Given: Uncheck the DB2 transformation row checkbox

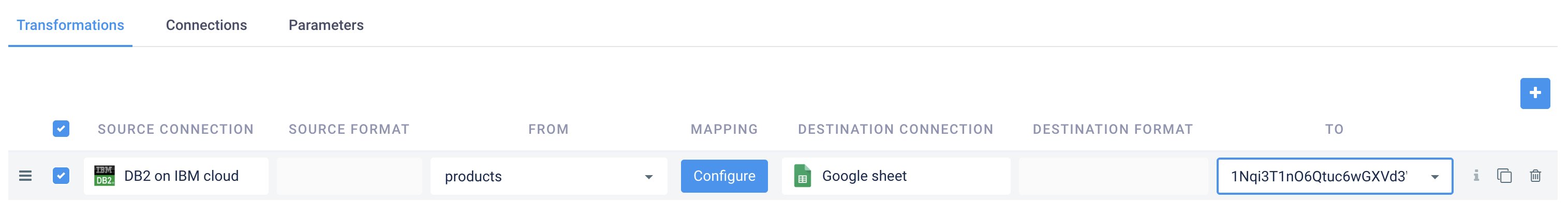Looking at the screenshot, I should coord(61,176).
